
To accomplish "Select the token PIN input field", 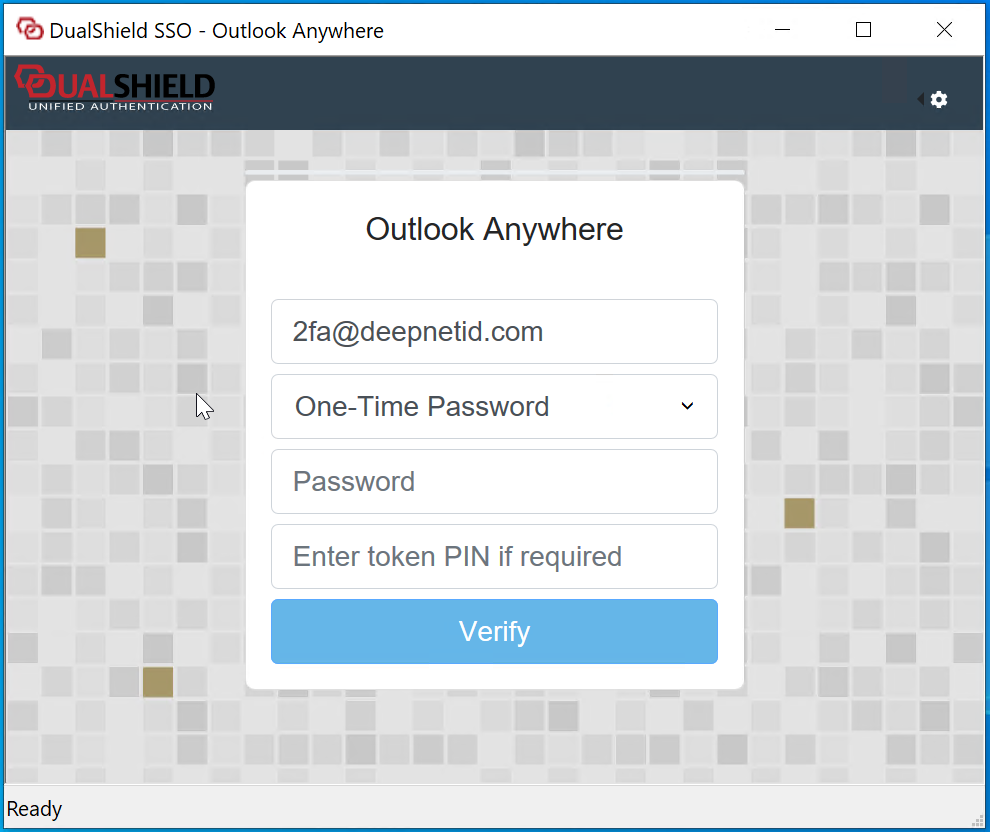I will tap(494, 557).
